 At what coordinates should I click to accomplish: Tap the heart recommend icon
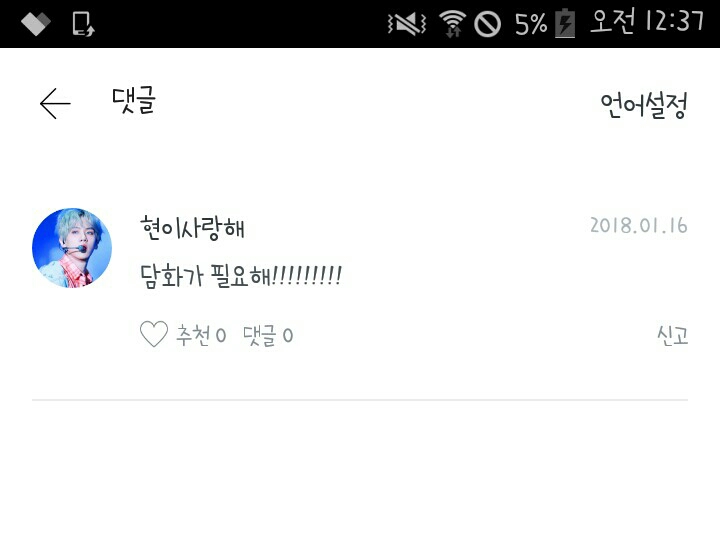[154, 334]
